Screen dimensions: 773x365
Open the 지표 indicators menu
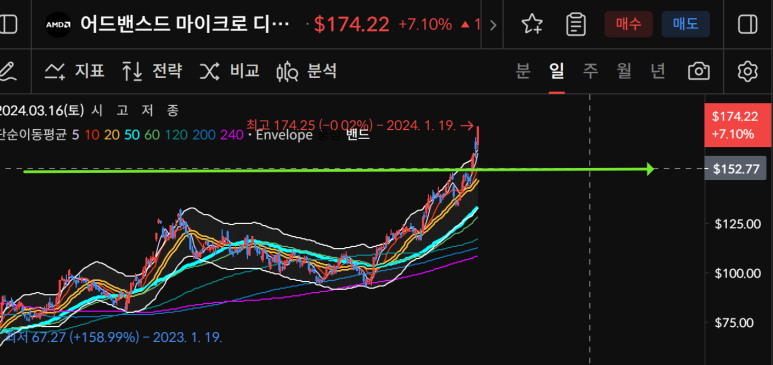[x=74, y=72]
